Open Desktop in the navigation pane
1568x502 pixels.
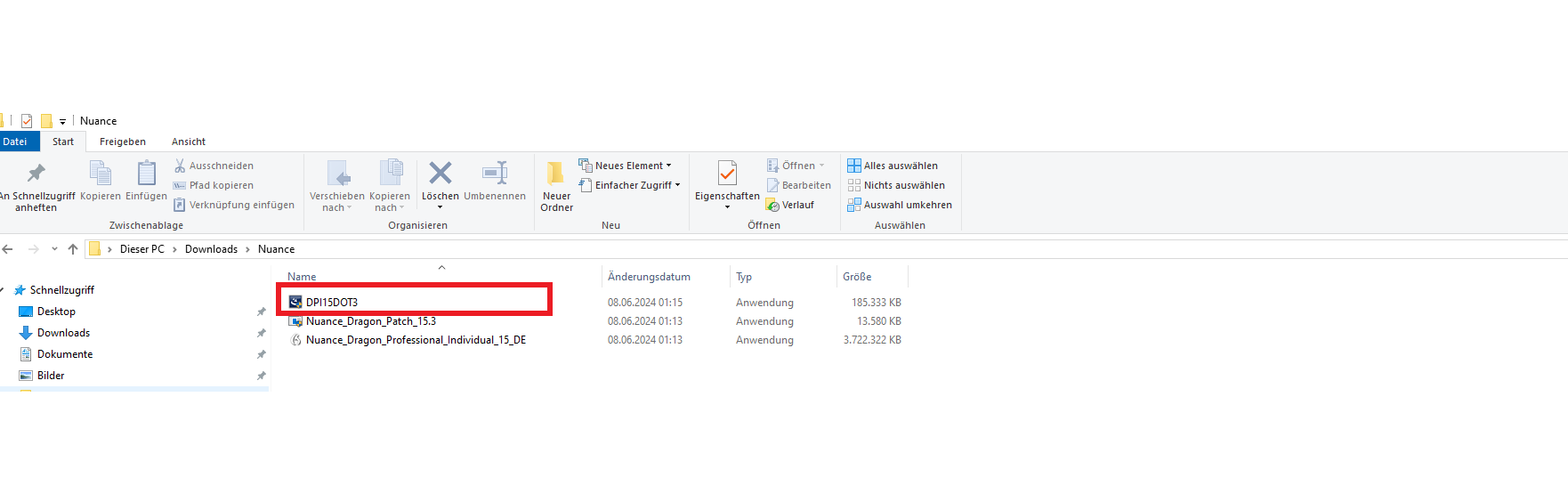(56, 312)
